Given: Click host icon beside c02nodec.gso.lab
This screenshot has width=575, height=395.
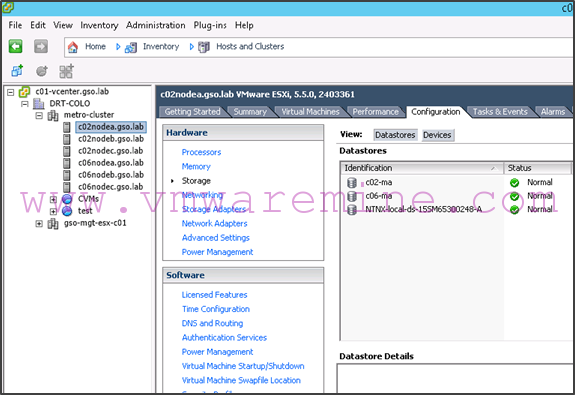Looking at the screenshot, I should (x=67, y=151).
